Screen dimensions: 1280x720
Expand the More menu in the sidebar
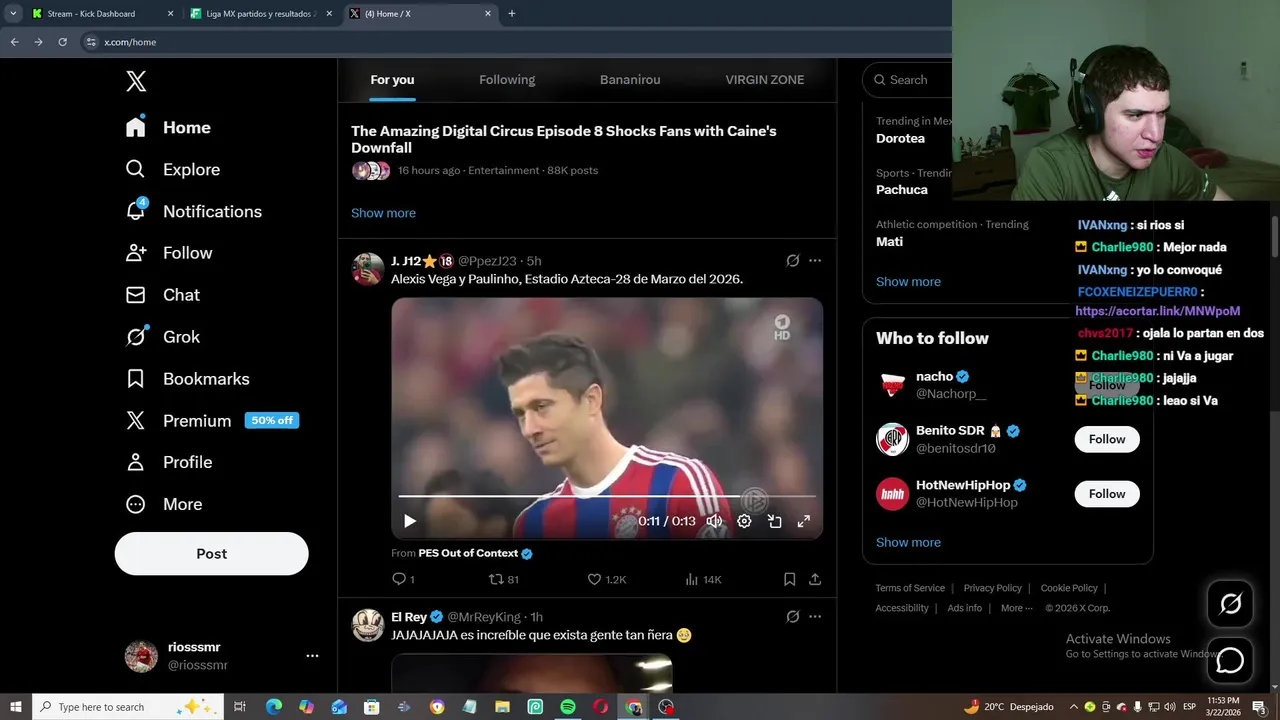163,504
